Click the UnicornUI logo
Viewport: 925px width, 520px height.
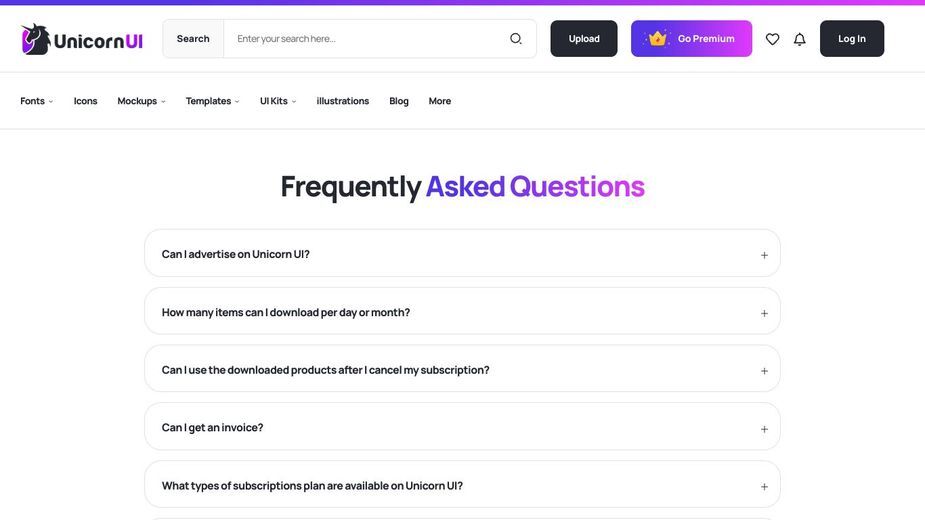(x=81, y=40)
